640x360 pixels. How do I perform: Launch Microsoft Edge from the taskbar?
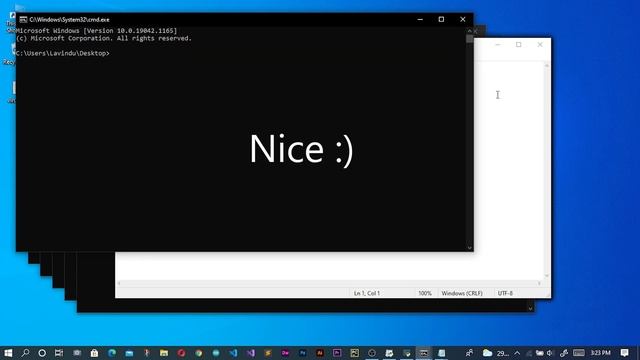click(x=112, y=353)
